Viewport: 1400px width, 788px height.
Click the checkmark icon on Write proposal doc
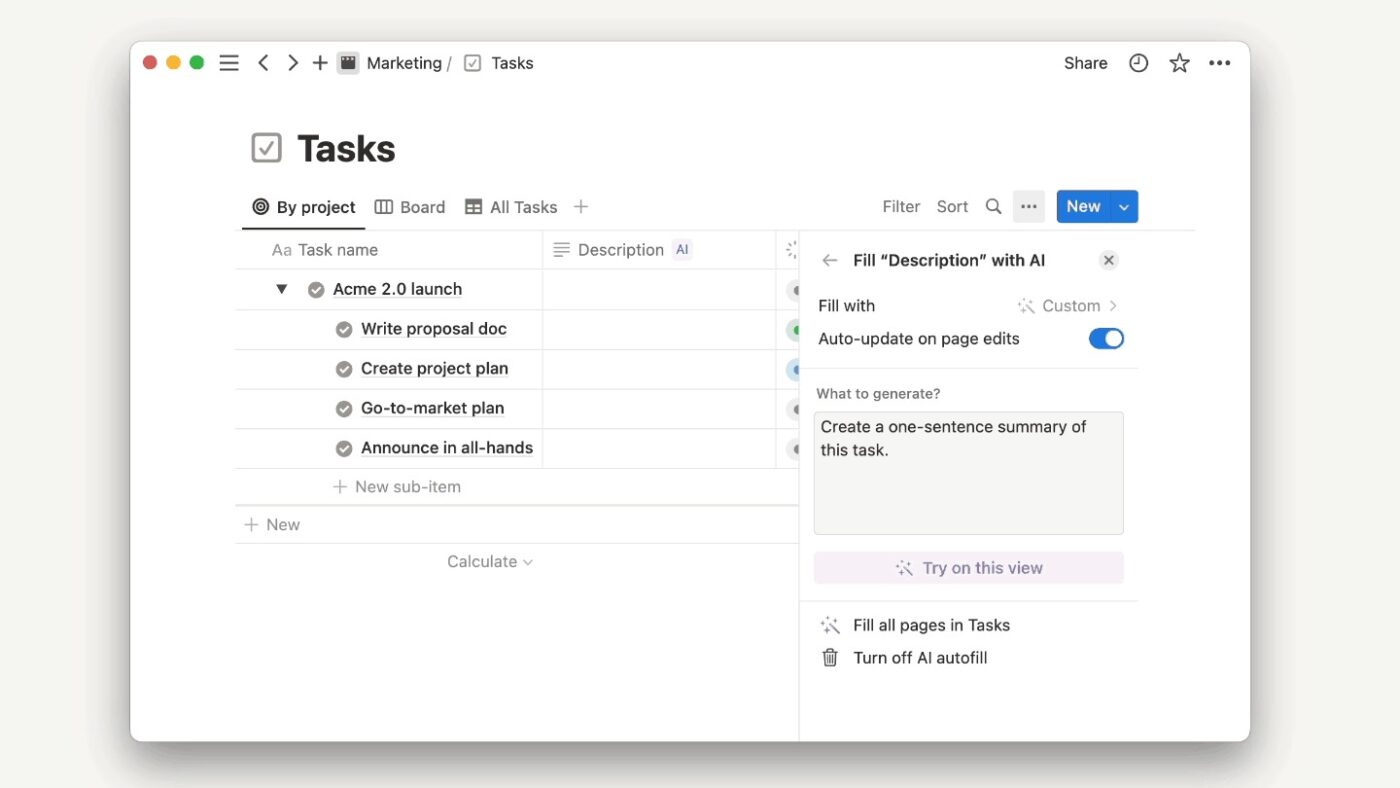coord(344,328)
